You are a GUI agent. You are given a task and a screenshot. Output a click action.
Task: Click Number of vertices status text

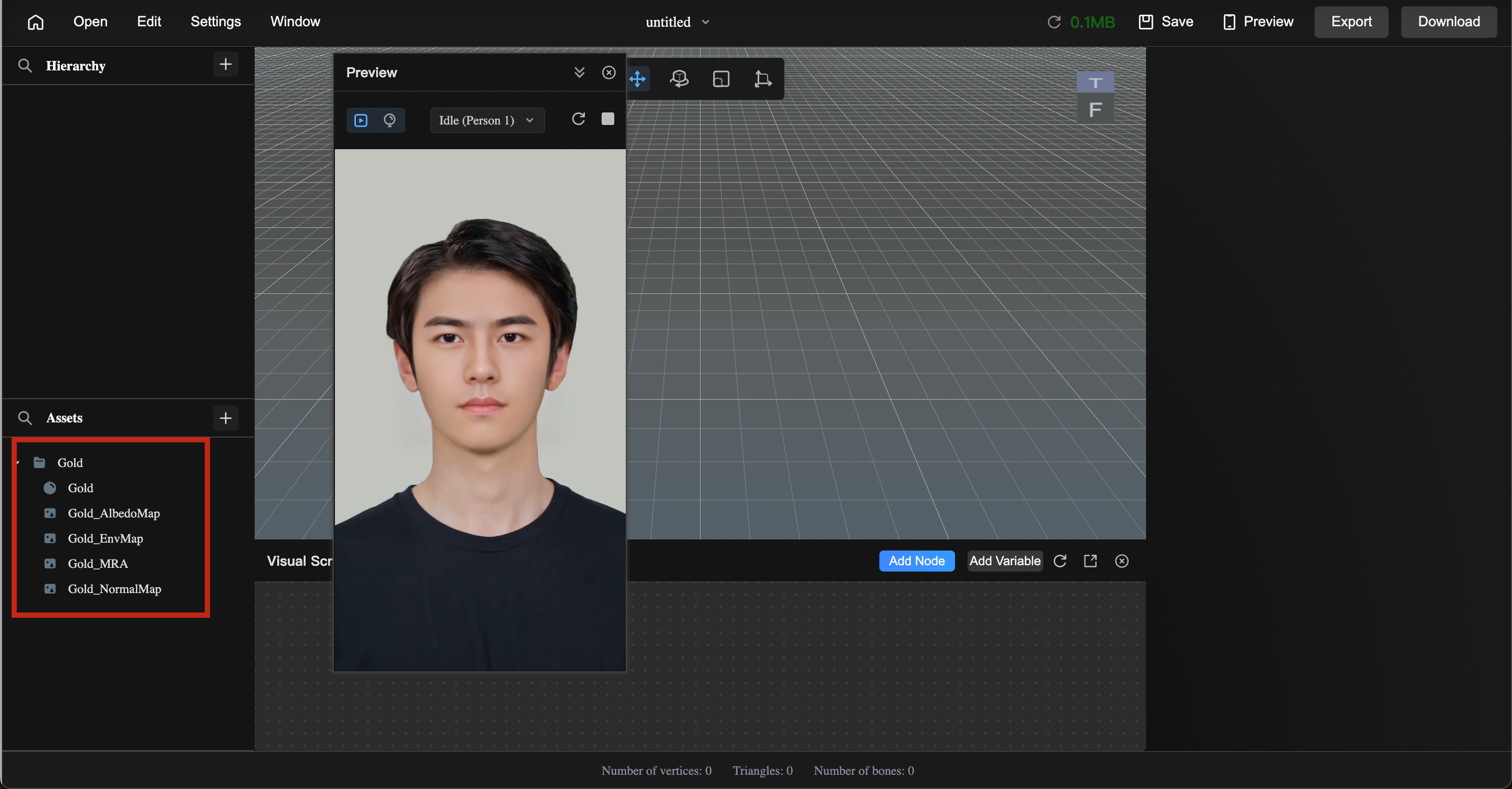(x=656, y=771)
